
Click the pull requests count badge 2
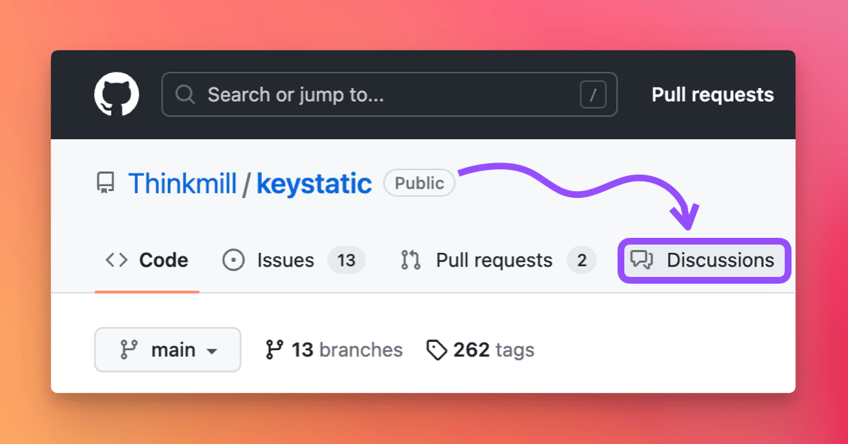pos(581,260)
